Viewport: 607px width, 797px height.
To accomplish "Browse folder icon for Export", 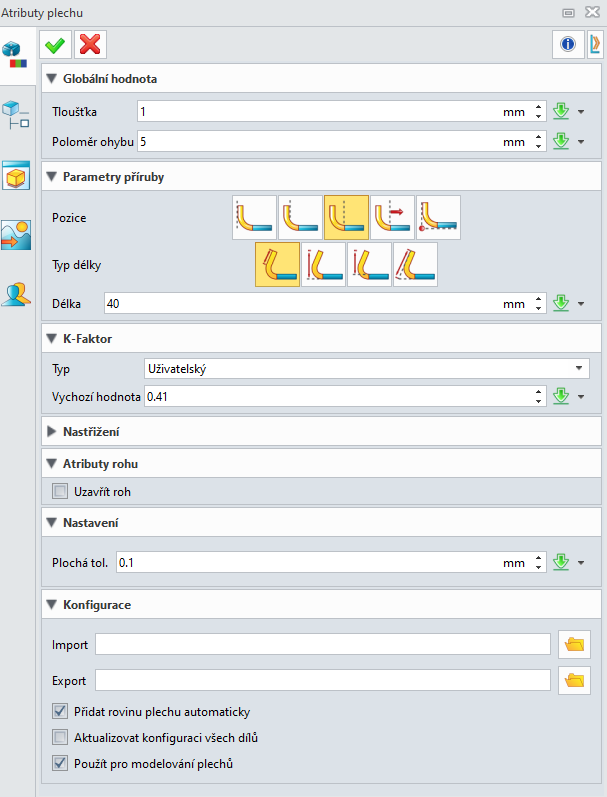I will pyautogui.click(x=574, y=680).
